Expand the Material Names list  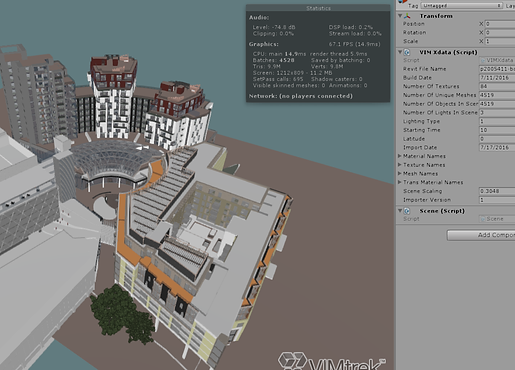400,156
